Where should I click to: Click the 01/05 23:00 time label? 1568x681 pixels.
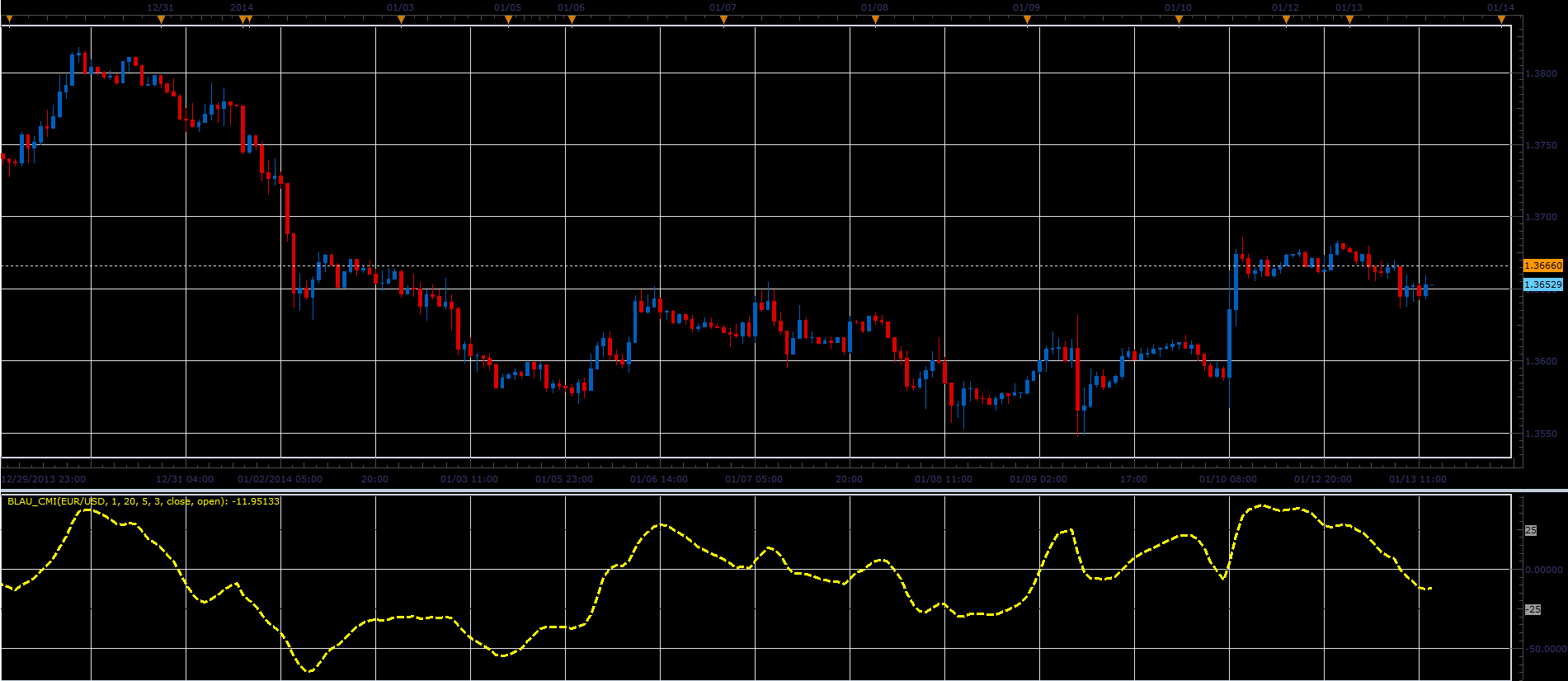(x=564, y=479)
